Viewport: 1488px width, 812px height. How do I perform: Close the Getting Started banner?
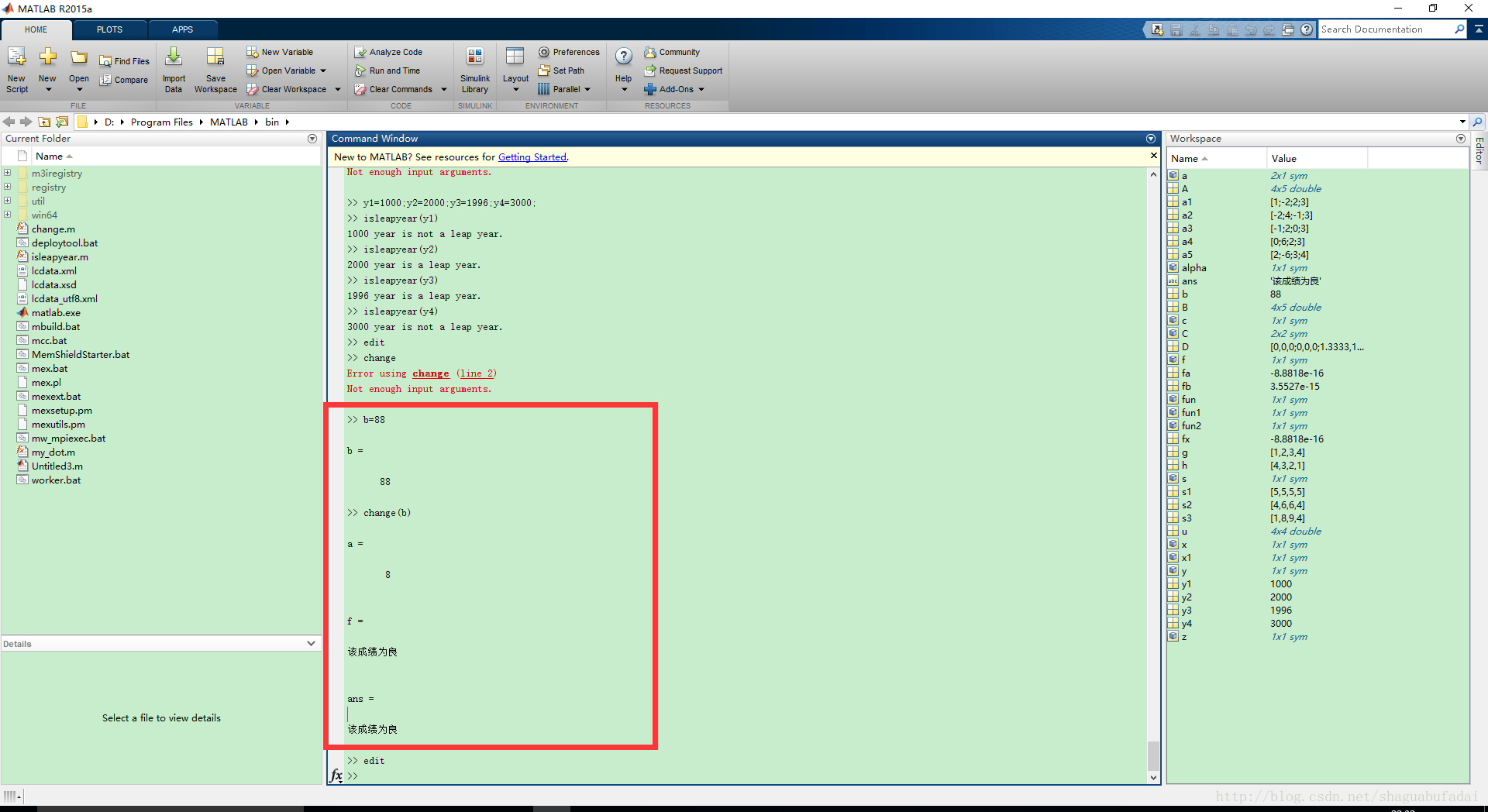(x=1153, y=156)
